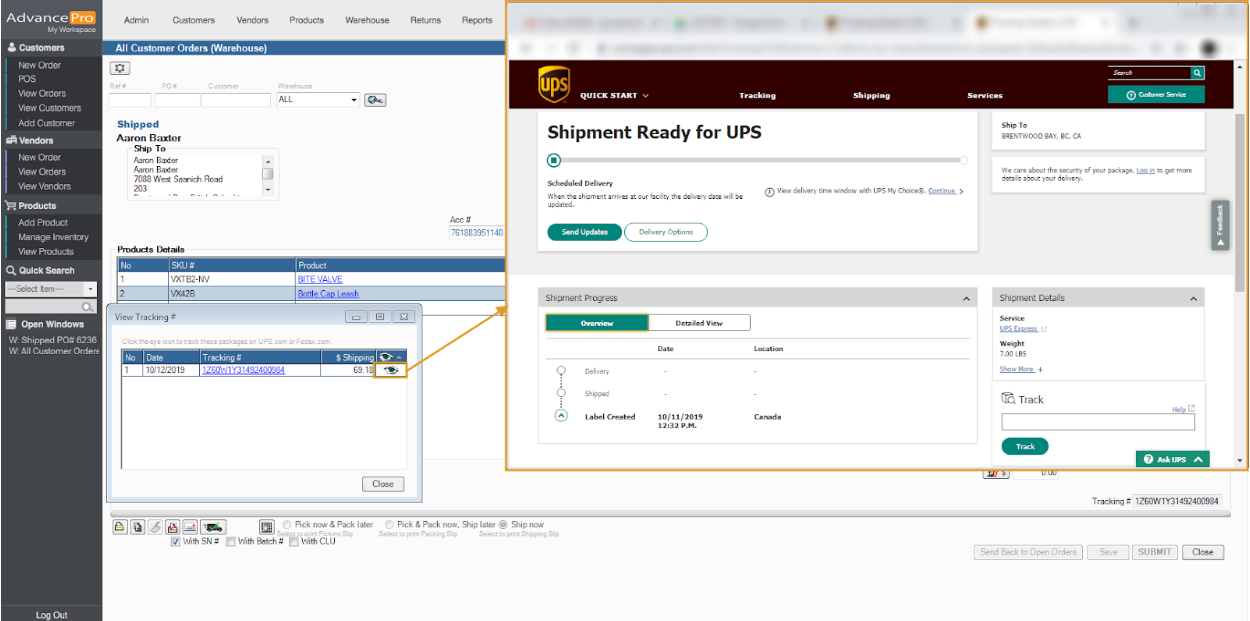Click the UPS shipment progress bar start marker
The width and height of the screenshot is (1250, 621).
pyautogui.click(x=553, y=160)
